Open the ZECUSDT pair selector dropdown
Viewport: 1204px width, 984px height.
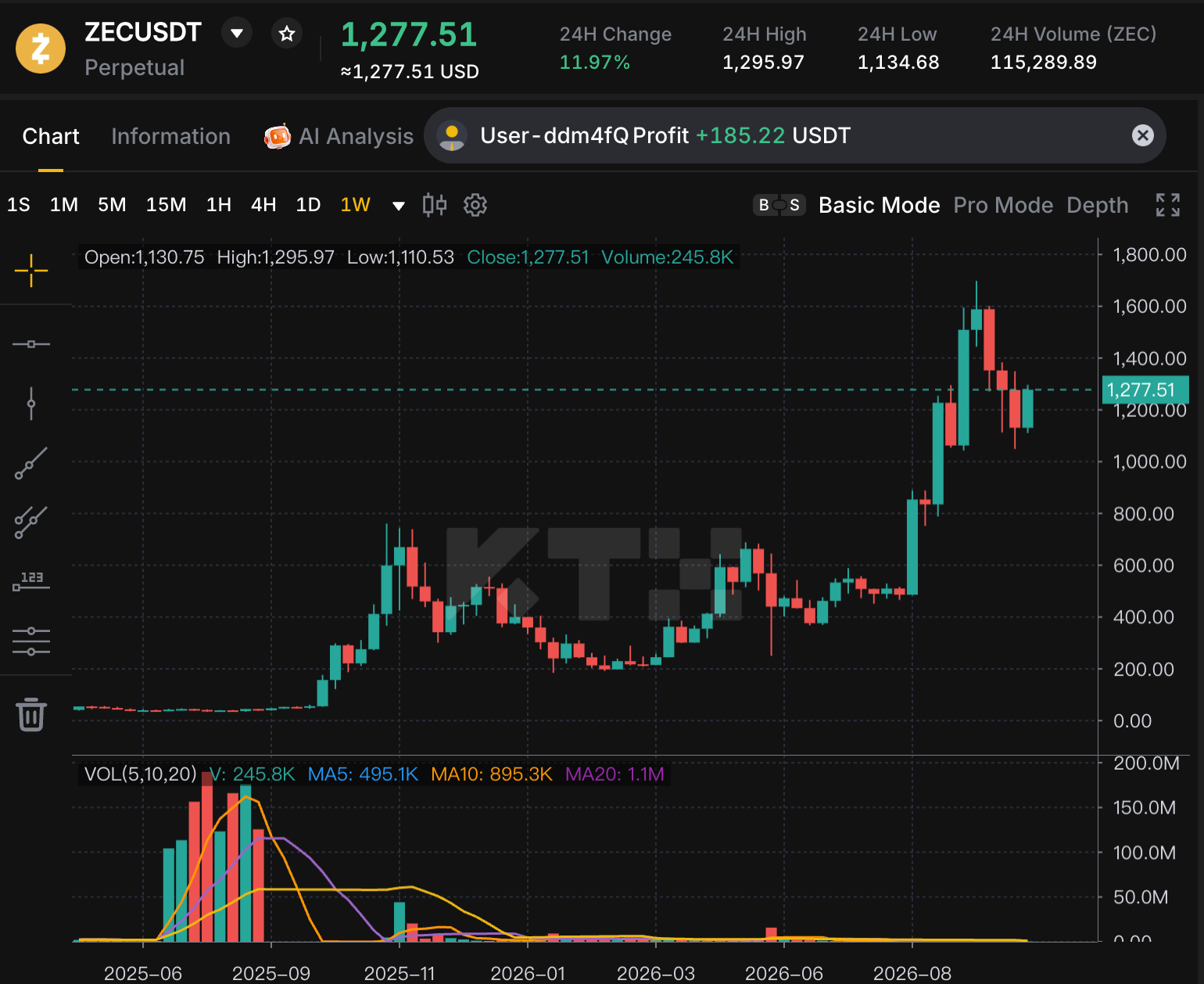tap(237, 34)
